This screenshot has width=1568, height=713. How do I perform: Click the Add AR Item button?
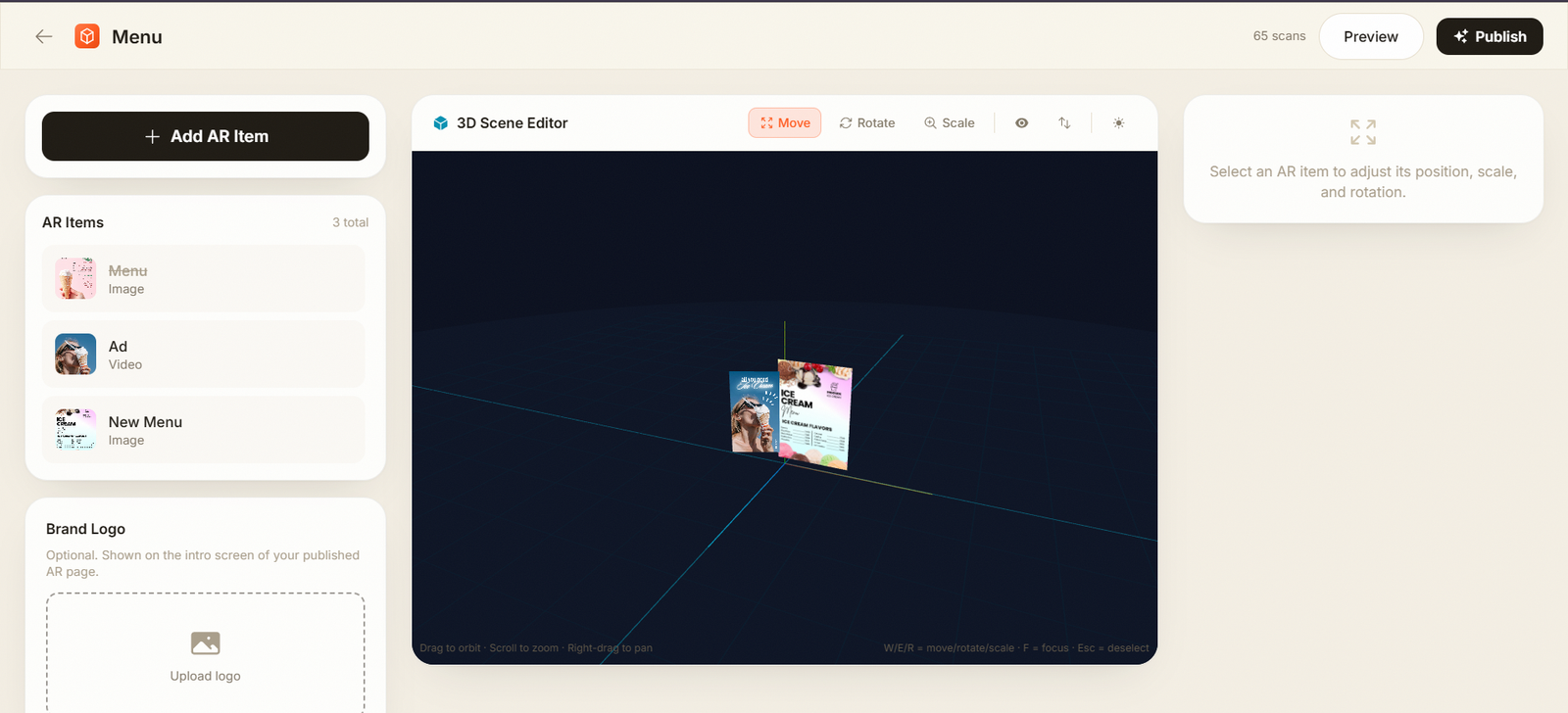[x=206, y=136]
